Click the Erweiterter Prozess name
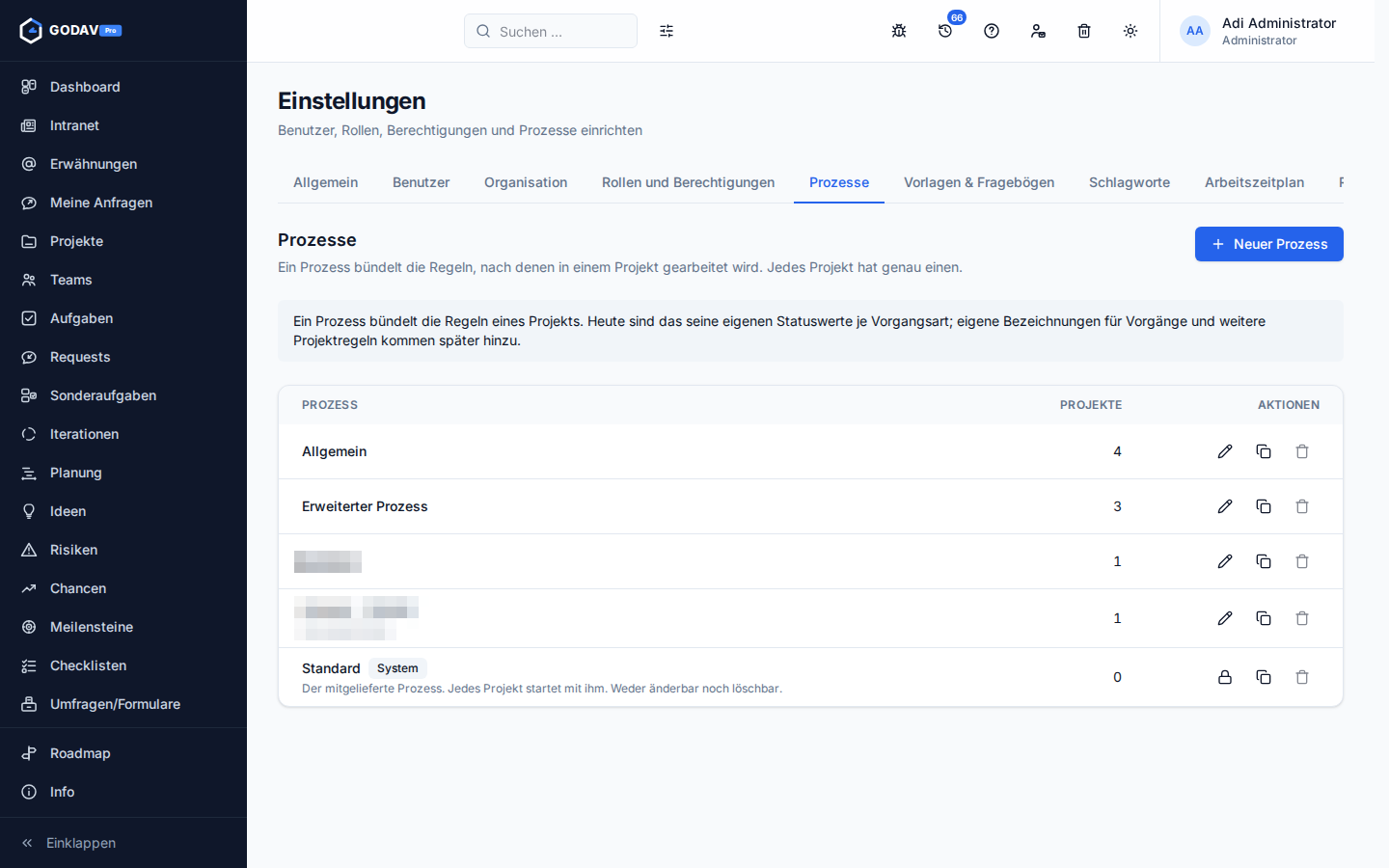Screen dimensions: 1389x868 (365, 506)
